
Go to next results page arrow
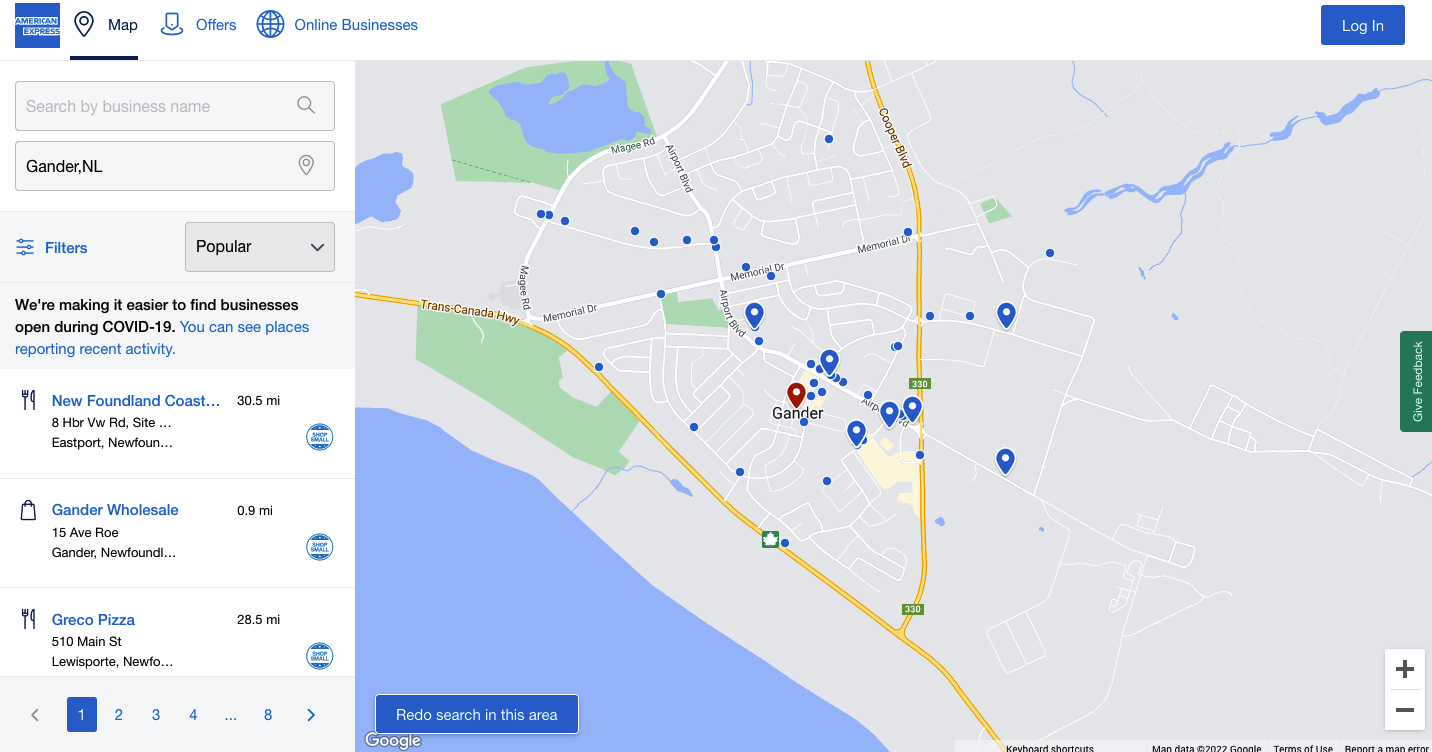coord(311,715)
